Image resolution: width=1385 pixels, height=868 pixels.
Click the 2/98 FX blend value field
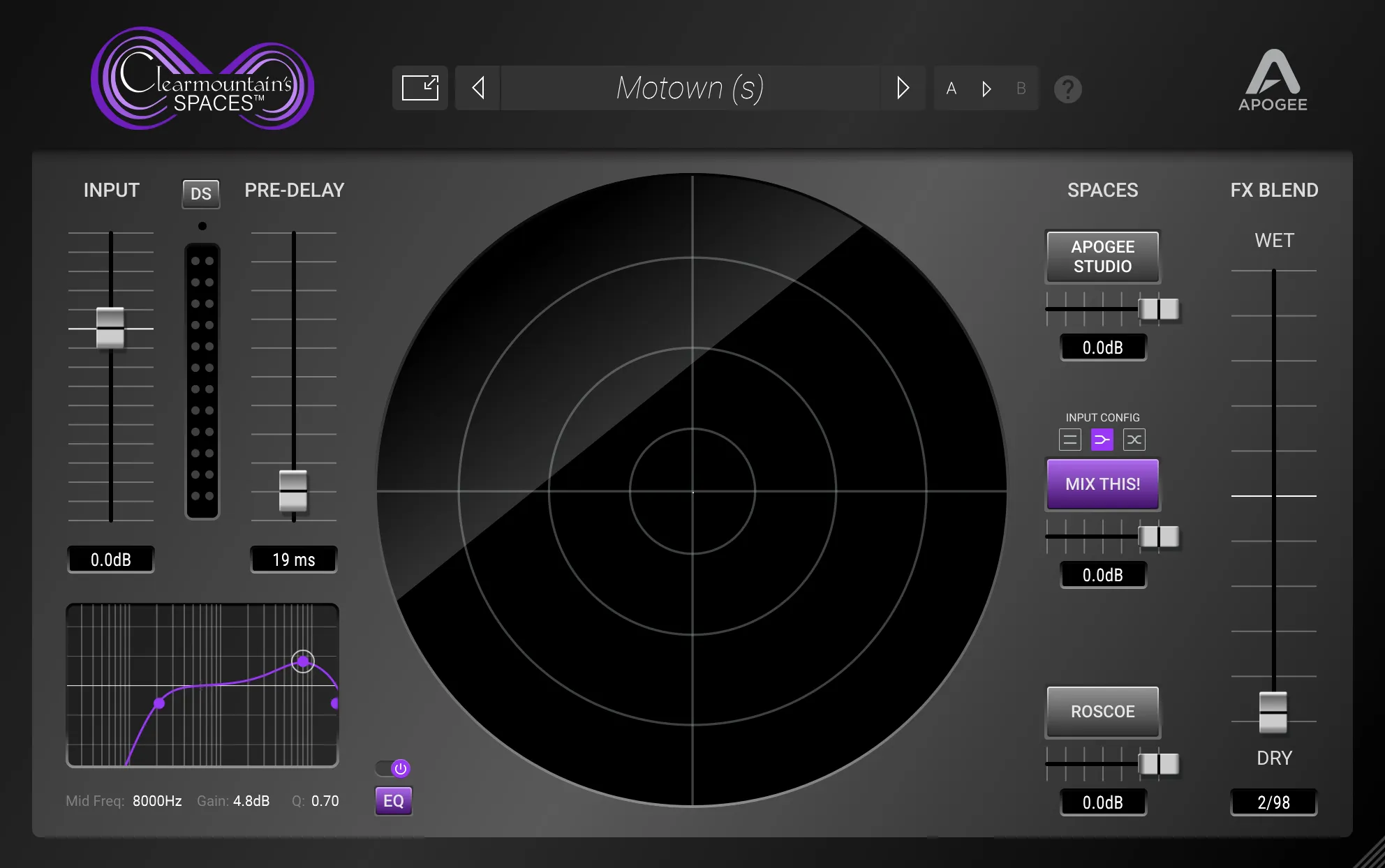click(1274, 802)
